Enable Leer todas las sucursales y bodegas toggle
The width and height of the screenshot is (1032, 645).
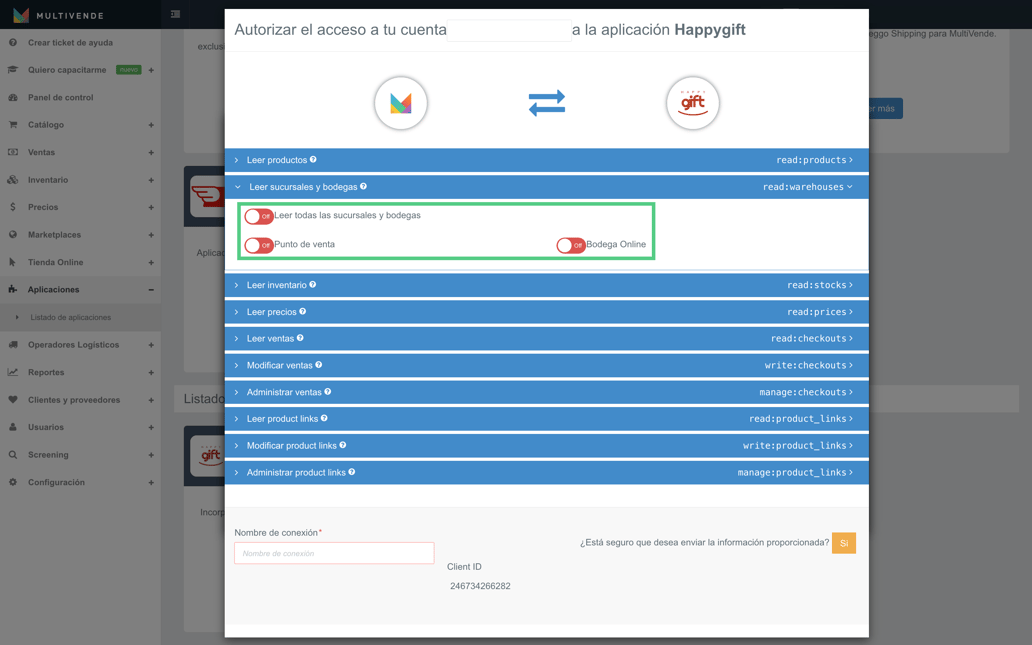pyautogui.click(x=259, y=216)
